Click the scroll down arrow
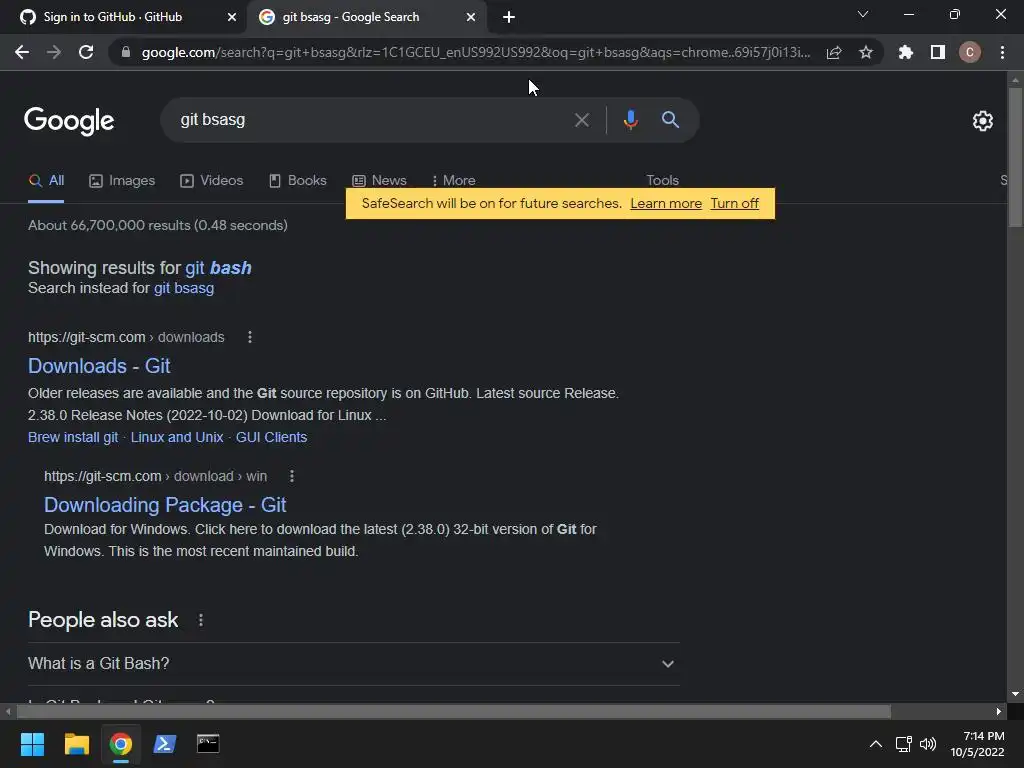1024x768 pixels. [x=1015, y=694]
